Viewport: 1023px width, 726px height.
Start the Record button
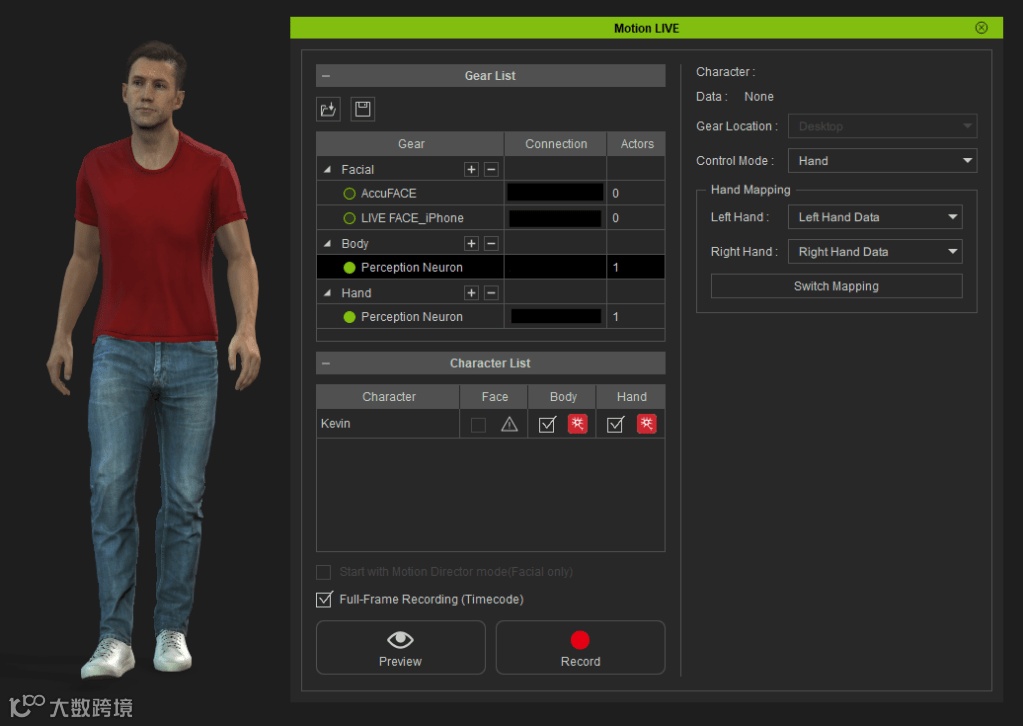click(x=580, y=647)
